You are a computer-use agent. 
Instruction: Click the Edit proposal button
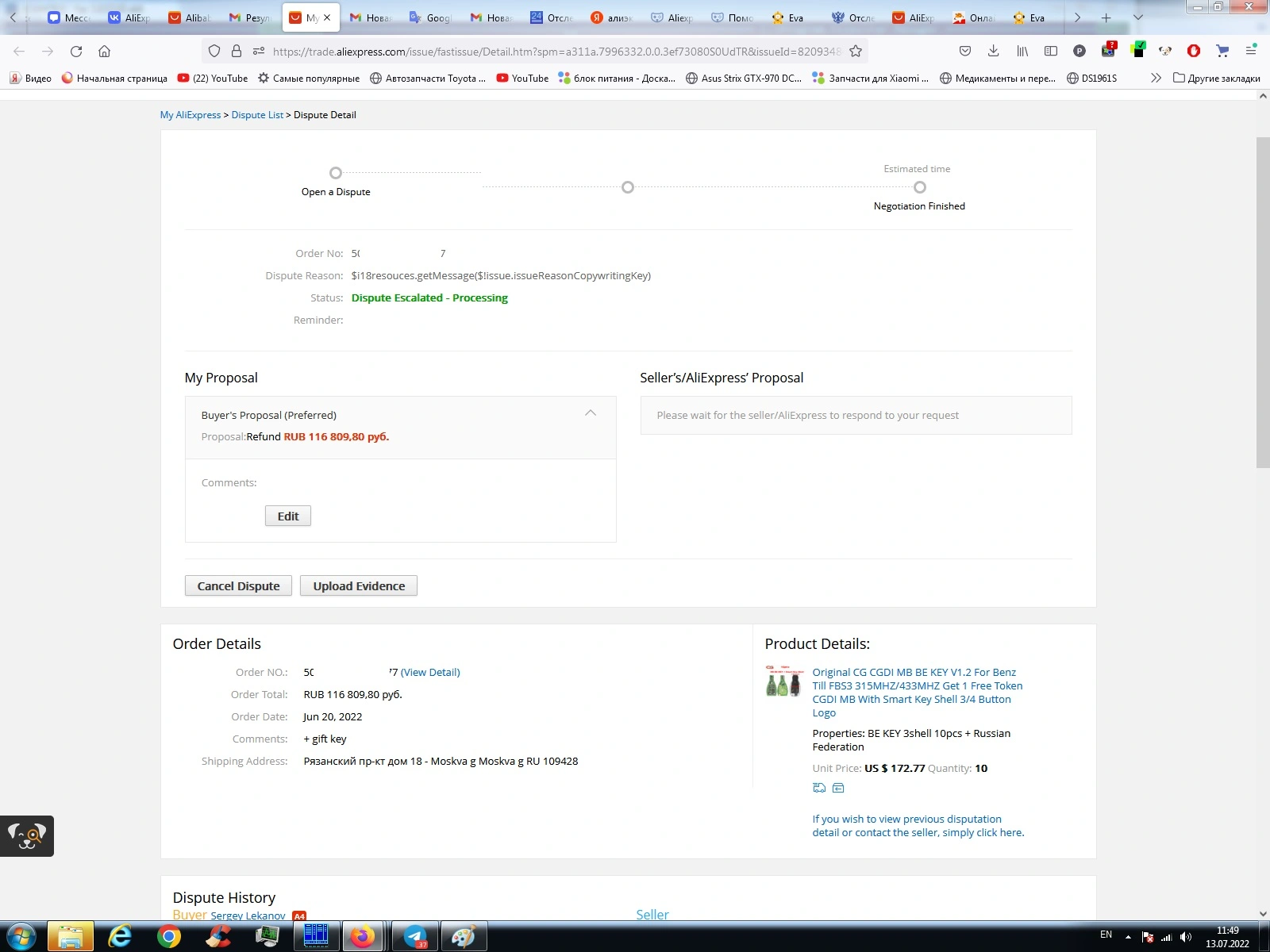[288, 516]
